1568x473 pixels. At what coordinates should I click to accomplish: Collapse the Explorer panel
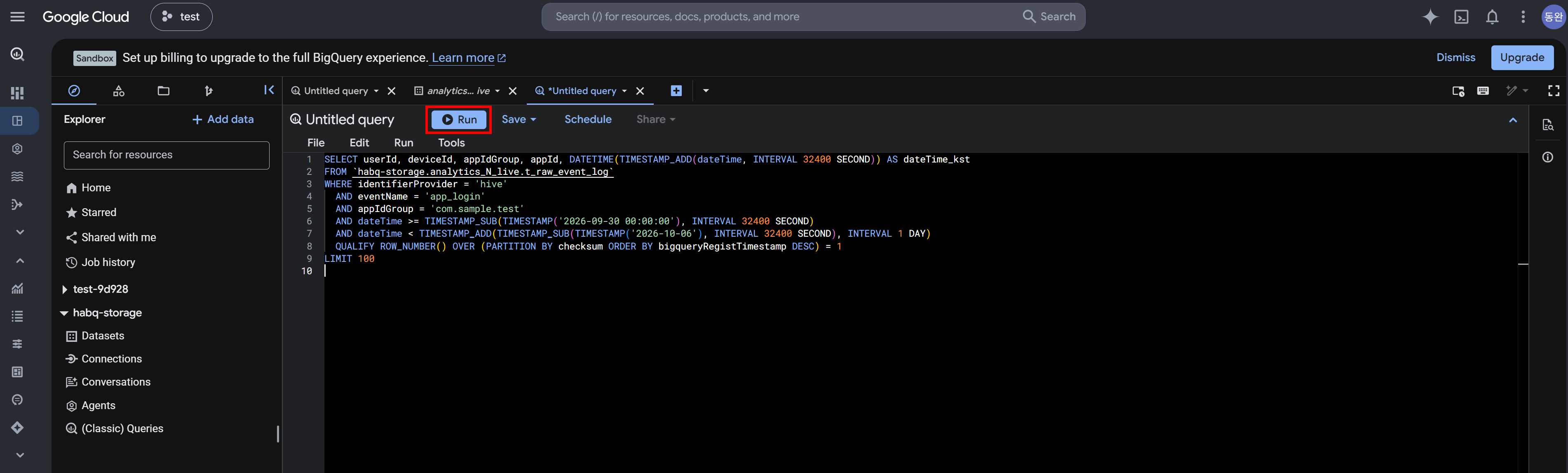point(268,90)
